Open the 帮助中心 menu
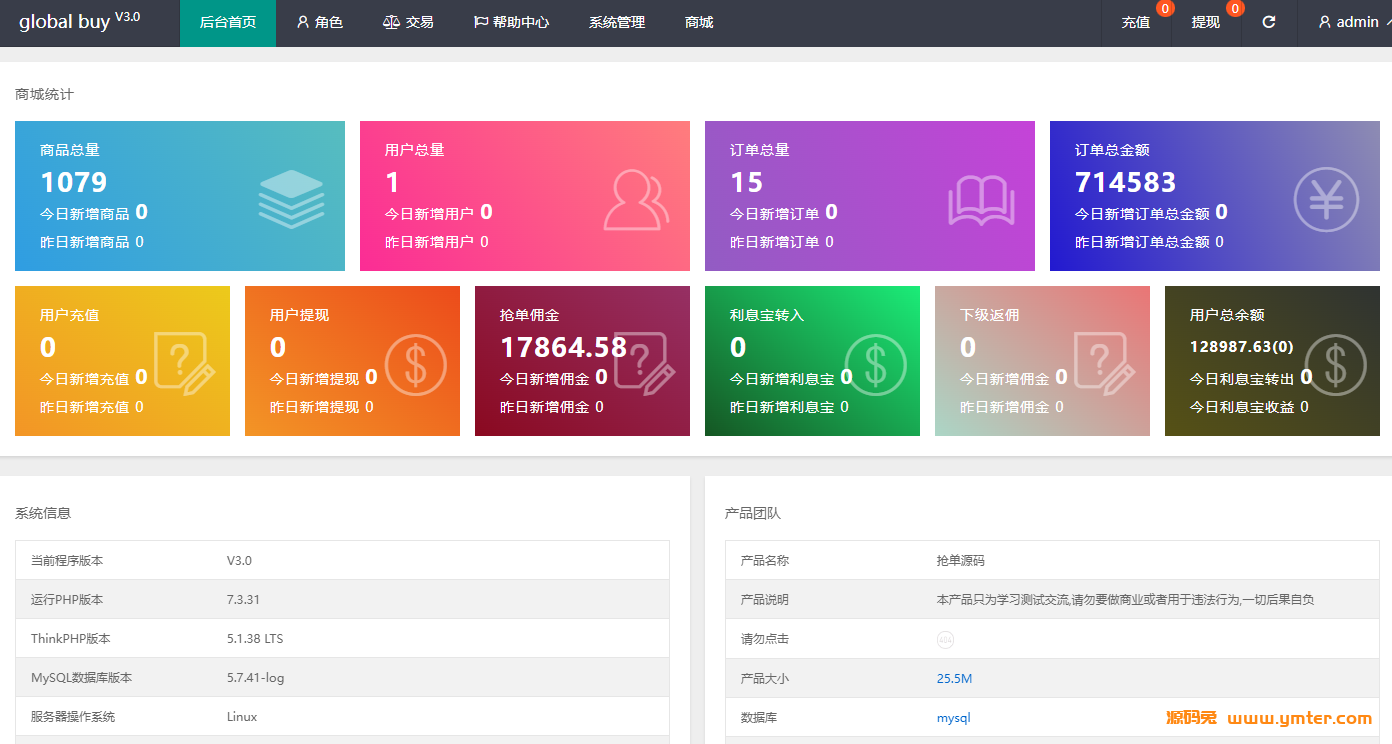The width and height of the screenshot is (1392, 744). tap(511, 22)
